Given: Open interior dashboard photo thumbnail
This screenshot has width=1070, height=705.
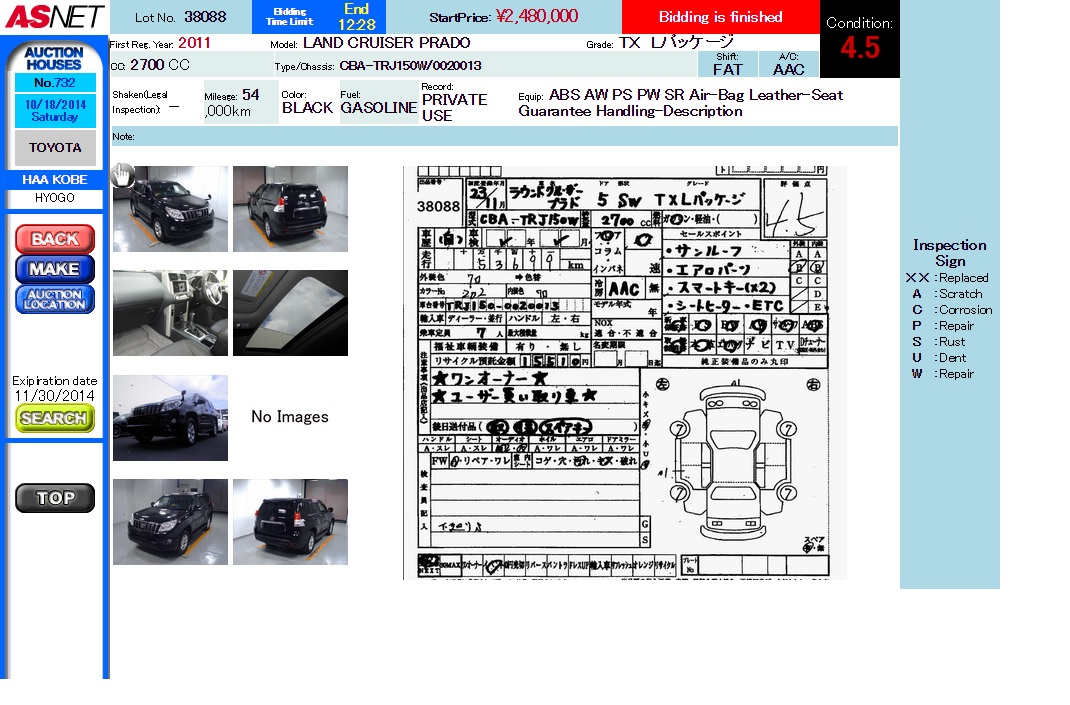Looking at the screenshot, I should (x=170, y=313).
